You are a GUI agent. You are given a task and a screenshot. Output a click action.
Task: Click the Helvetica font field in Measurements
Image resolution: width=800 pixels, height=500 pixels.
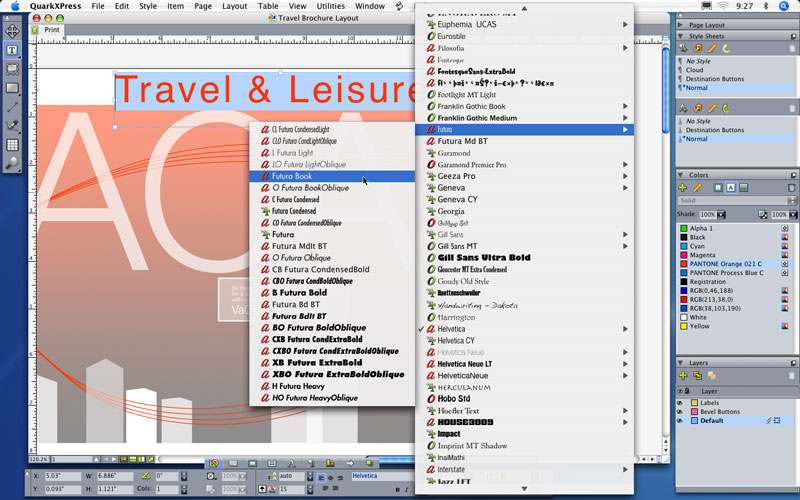(381, 476)
